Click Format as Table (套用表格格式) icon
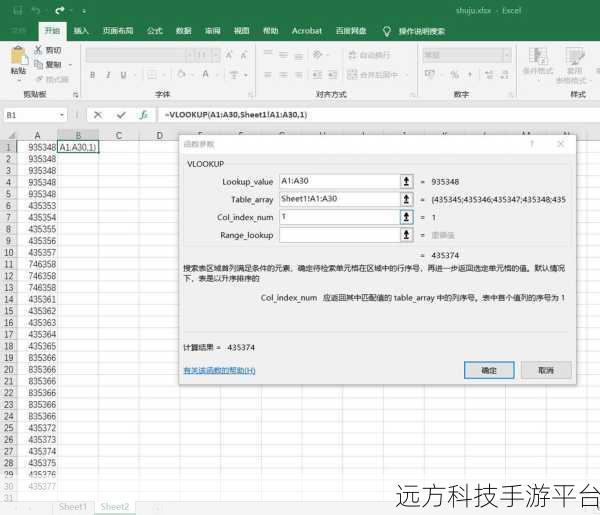Image resolution: width=600 pixels, height=515 pixels. (x=574, y=57)
